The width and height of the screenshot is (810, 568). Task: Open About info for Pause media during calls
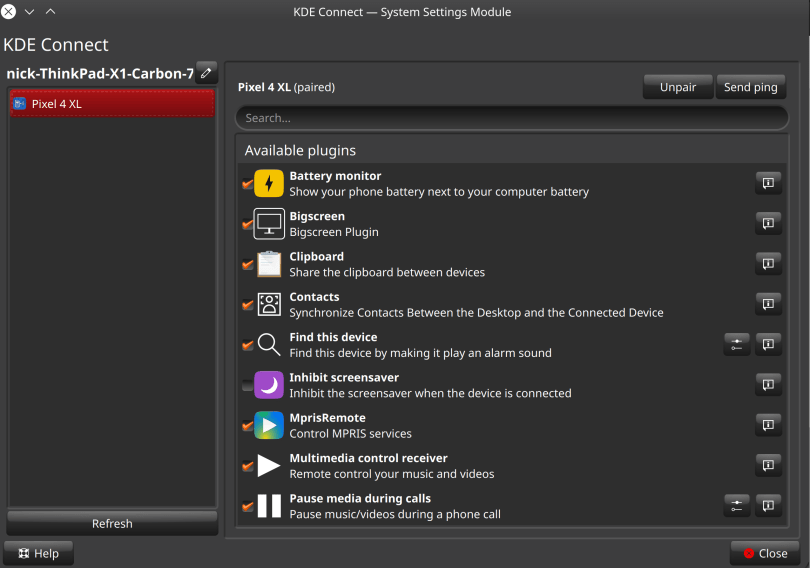(768, 506)
